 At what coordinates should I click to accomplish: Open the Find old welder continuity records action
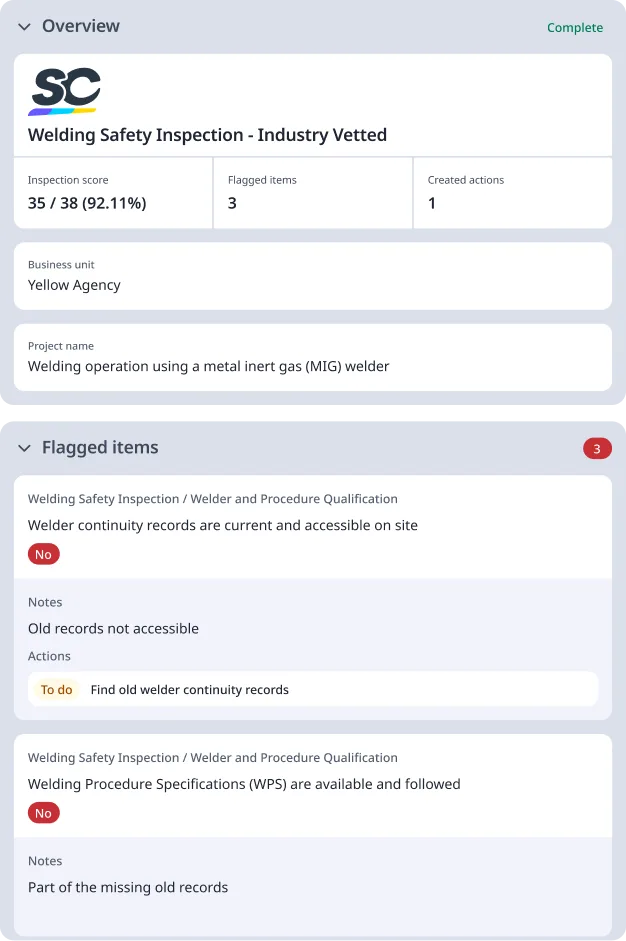[x=190, y=690]
